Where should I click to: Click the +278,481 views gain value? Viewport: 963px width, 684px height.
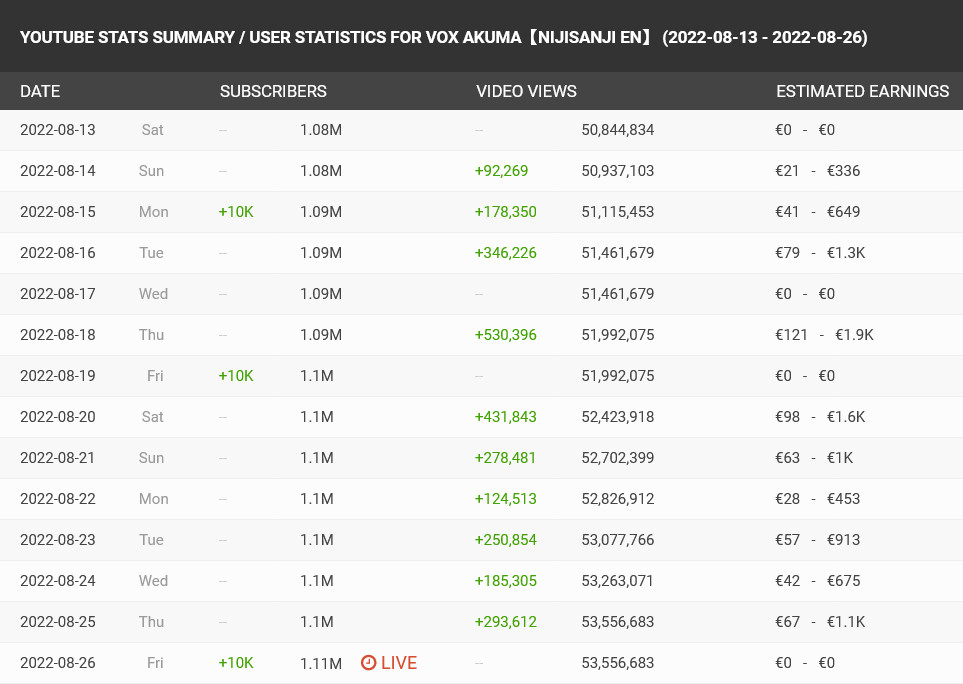coord(505,458)
